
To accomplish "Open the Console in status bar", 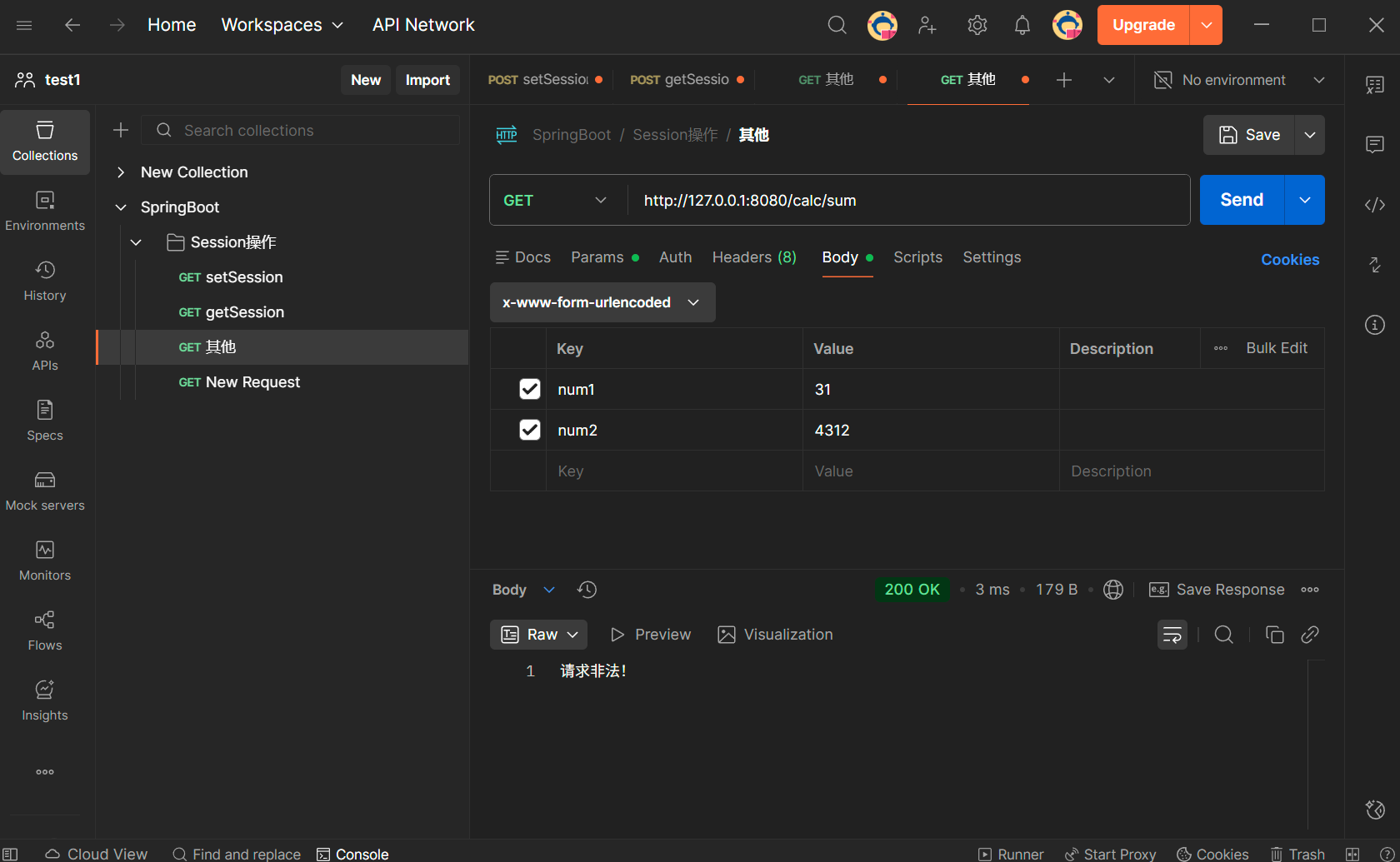I will click(x=352, y=854).
